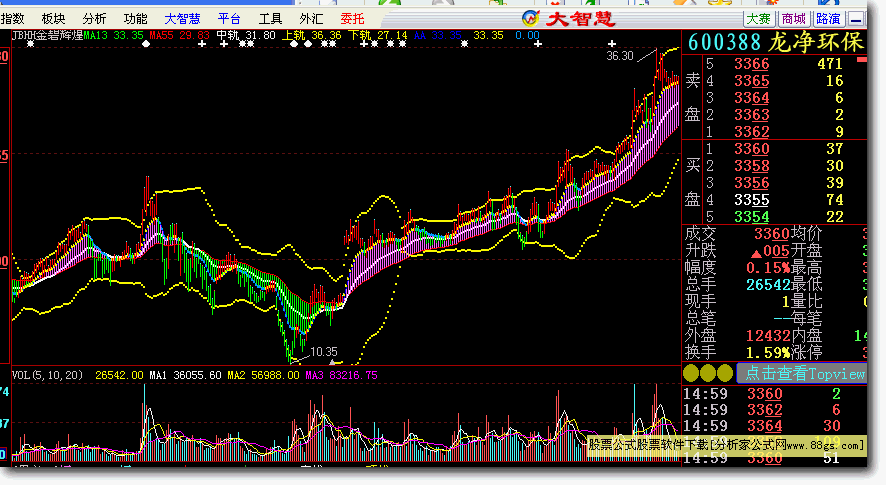This screenshot has height=485, width=886.
Task: Click buy level 1 price 3360
Action: pyautogui.click(x=752, y=149)
